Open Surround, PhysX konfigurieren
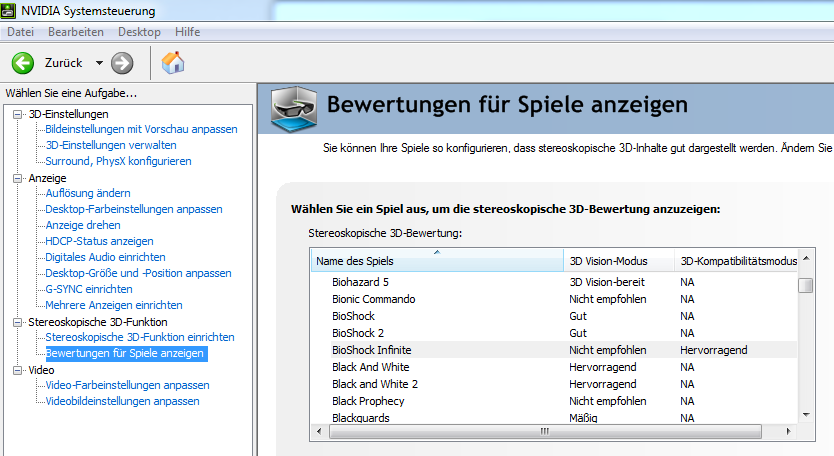Viewport: 834px width, 456px height. click(118, 161)
